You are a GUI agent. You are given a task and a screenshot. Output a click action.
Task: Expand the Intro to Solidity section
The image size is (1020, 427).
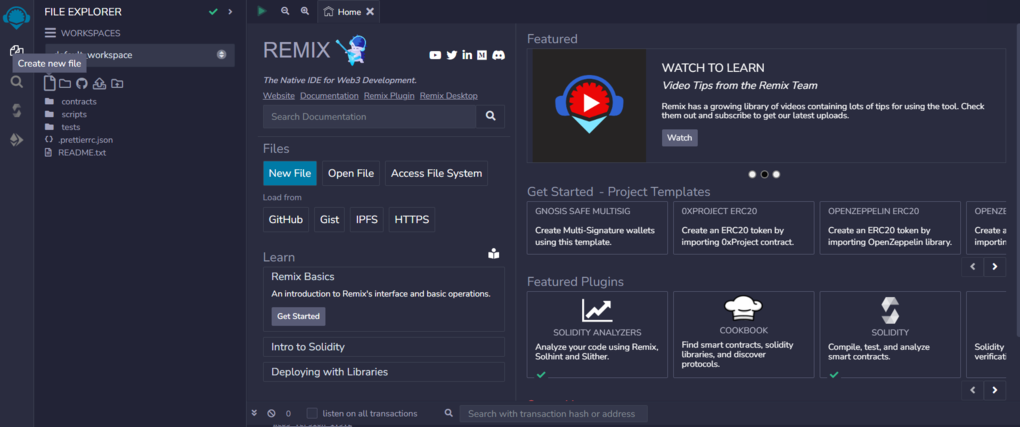pyautogui.click(x=384, y=347)
